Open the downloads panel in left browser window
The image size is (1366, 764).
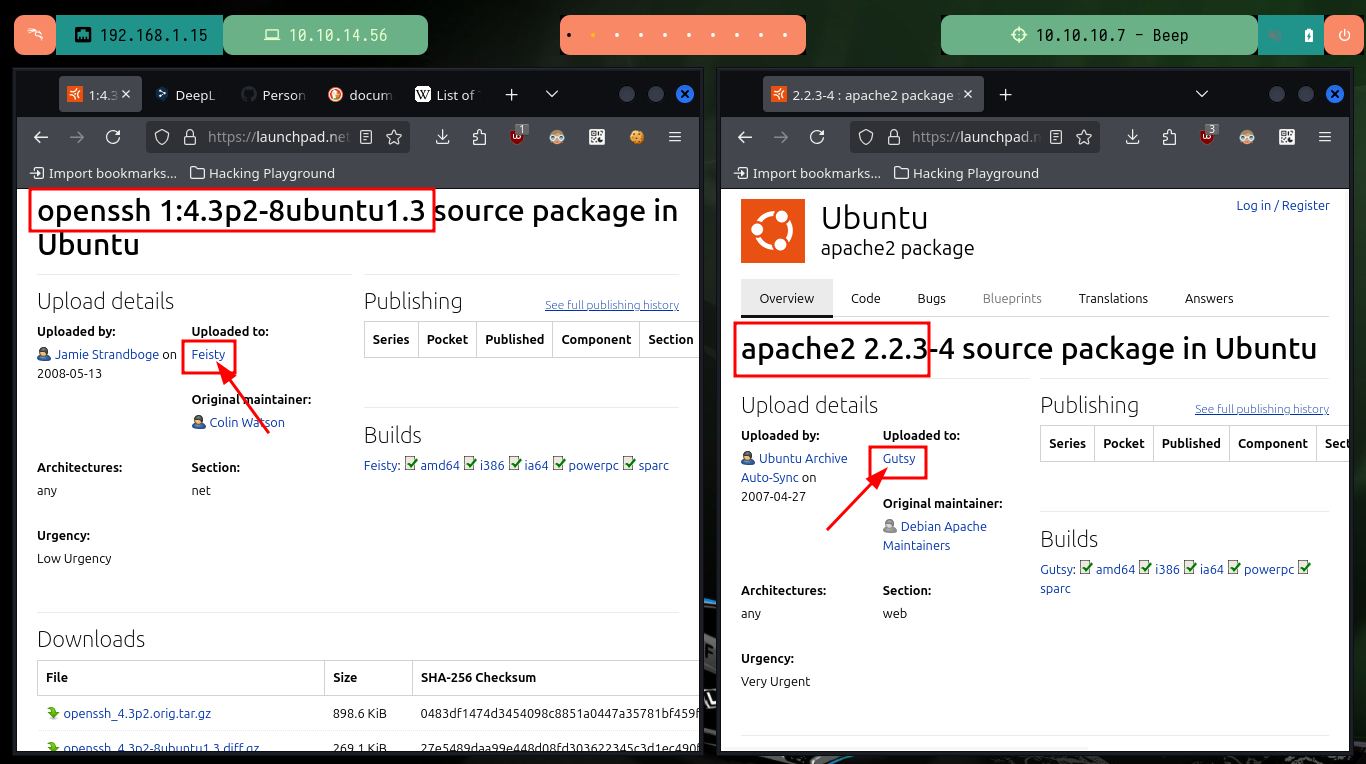point(442,137)
